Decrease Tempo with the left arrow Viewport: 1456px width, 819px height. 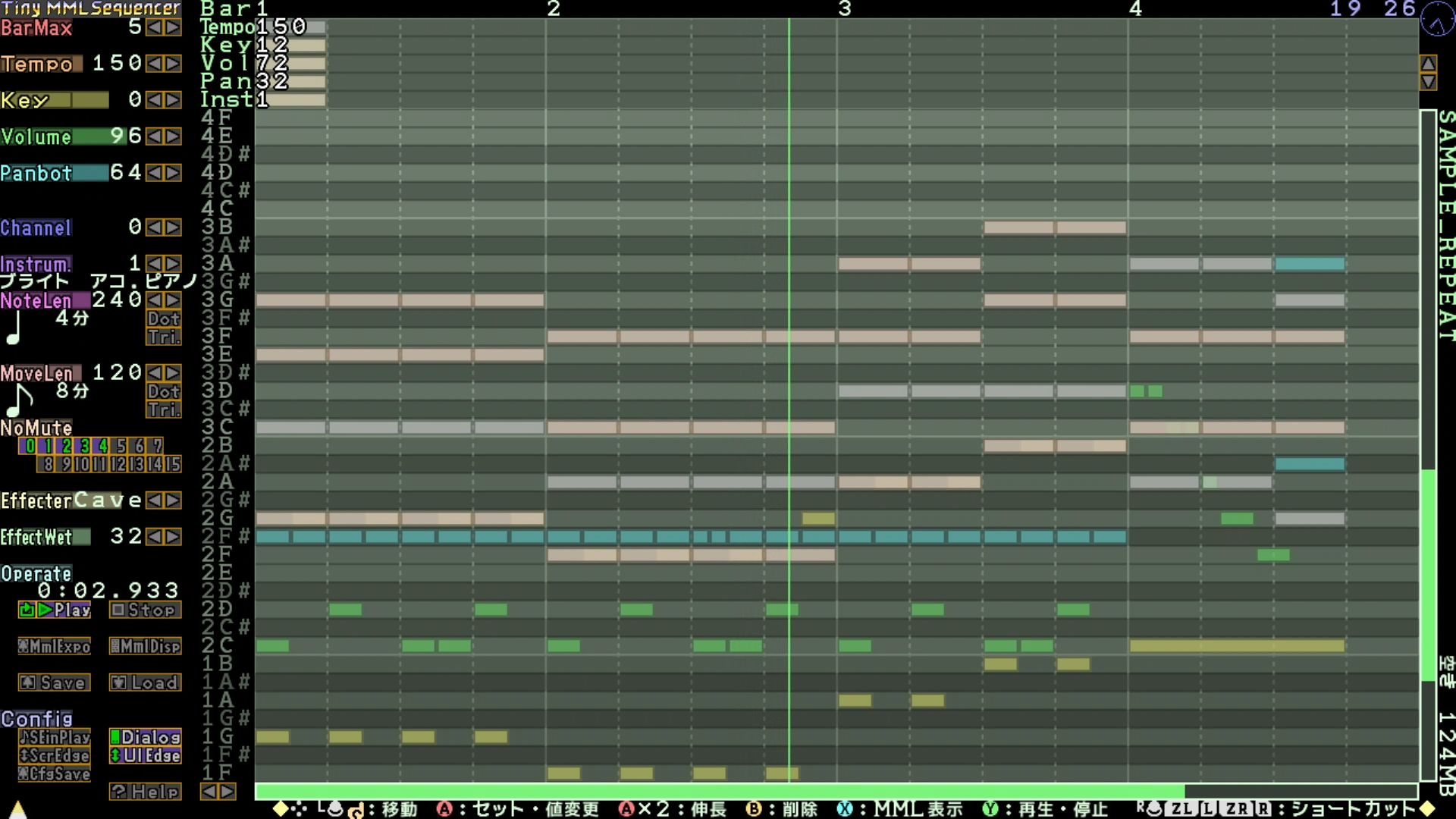point(154,64)
